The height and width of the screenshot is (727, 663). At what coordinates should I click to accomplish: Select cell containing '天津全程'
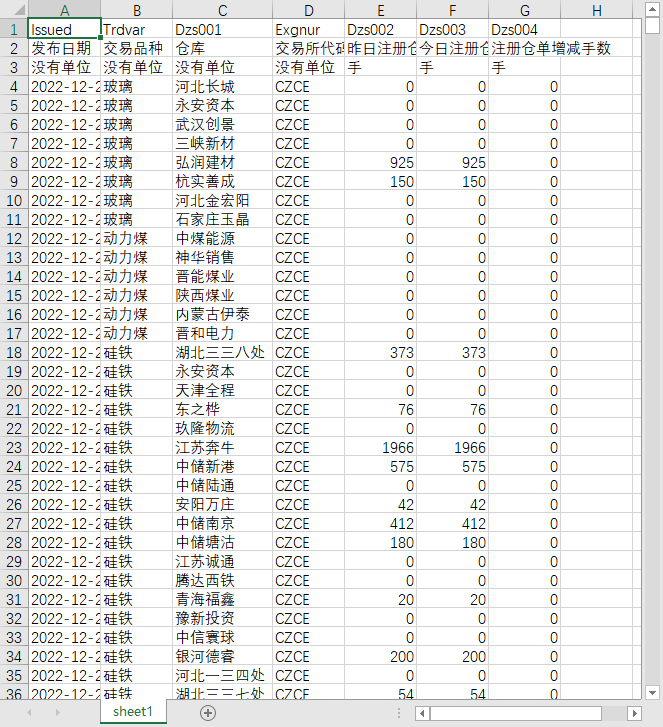[x=223, y=390]
